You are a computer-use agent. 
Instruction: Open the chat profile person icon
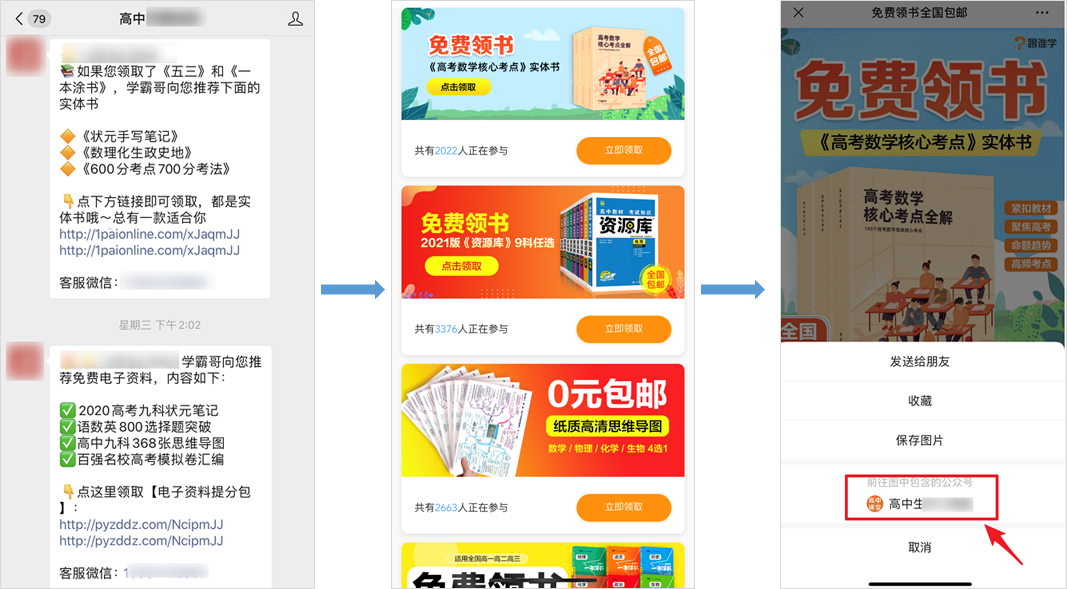coord(295,18)
